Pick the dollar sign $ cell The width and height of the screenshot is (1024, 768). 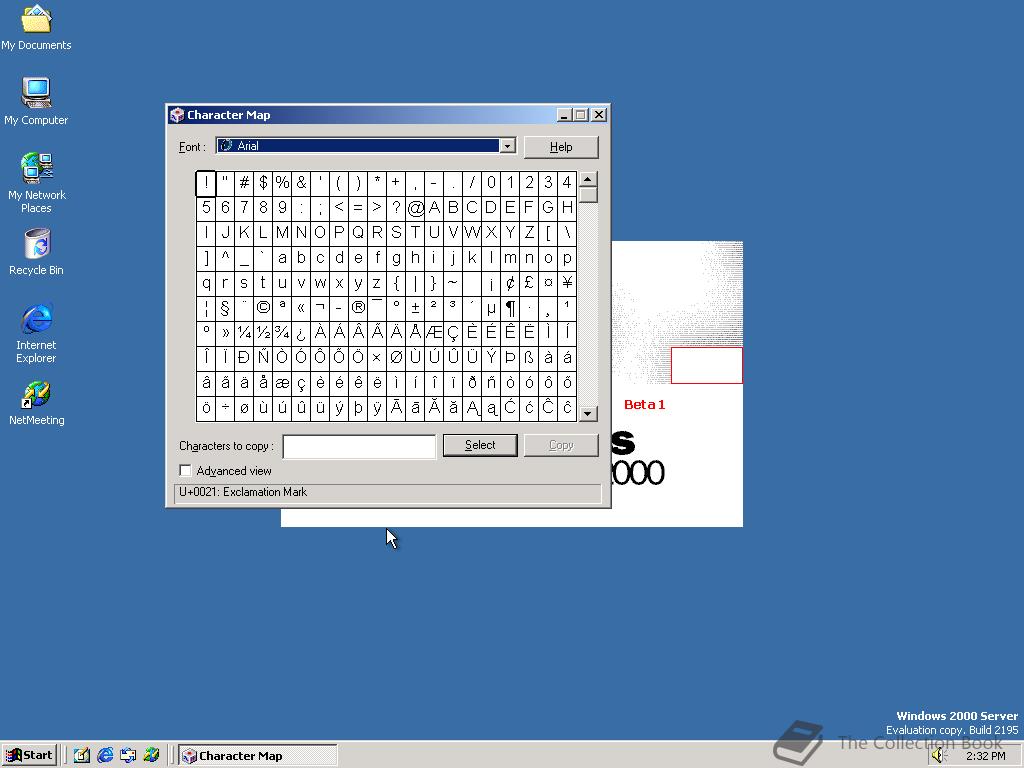click(263, 184)
